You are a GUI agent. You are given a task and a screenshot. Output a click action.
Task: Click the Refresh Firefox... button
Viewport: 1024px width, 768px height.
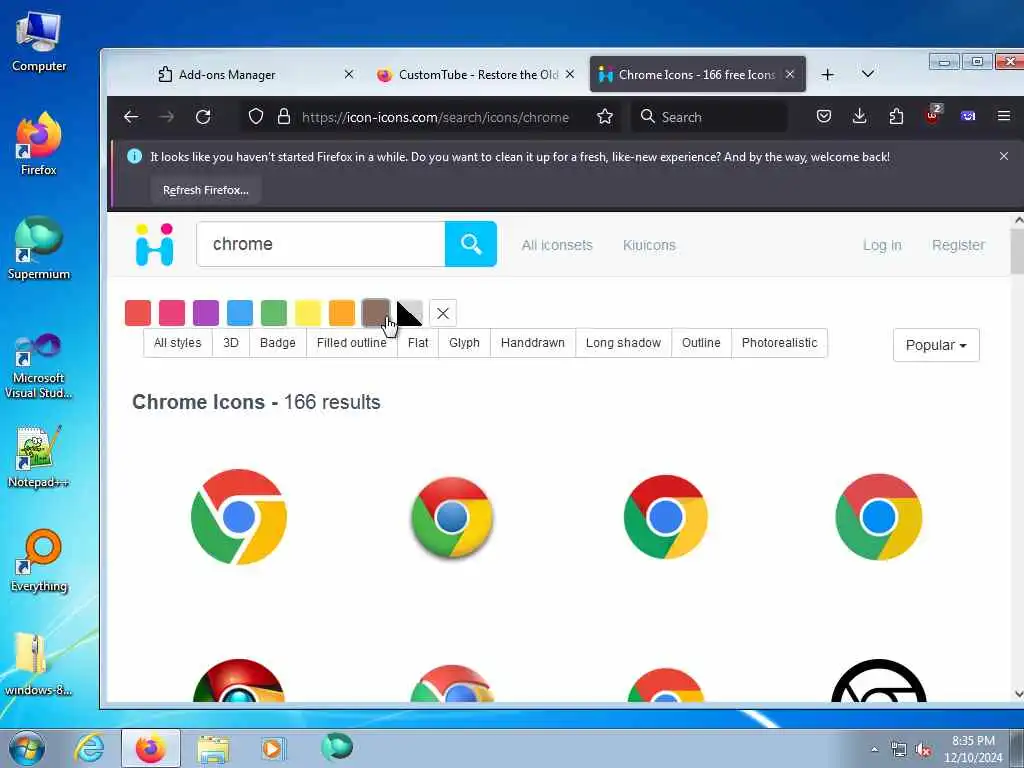206,190
